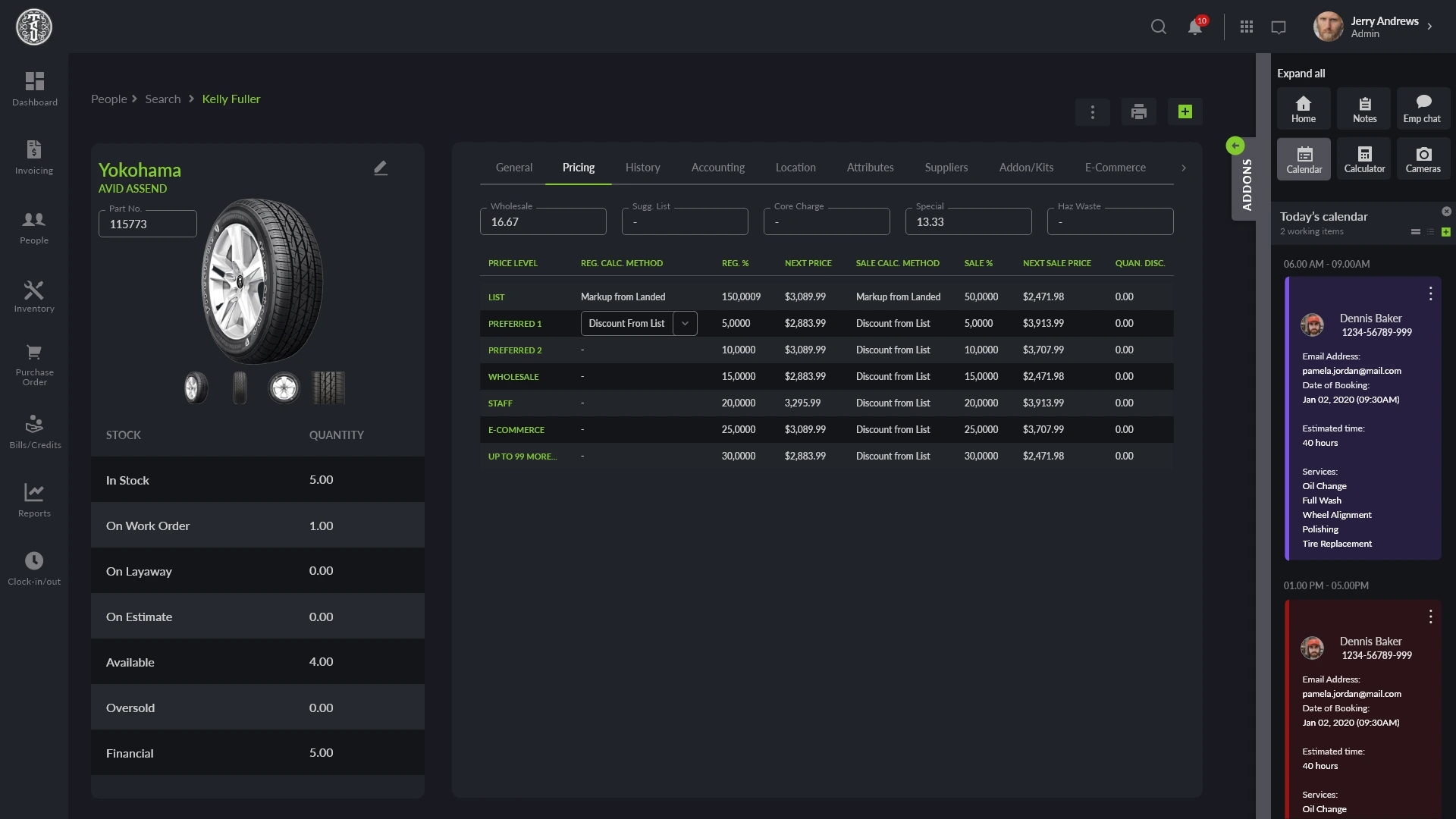
Task: Click the Wholesale price field
Action: point(543,221)
